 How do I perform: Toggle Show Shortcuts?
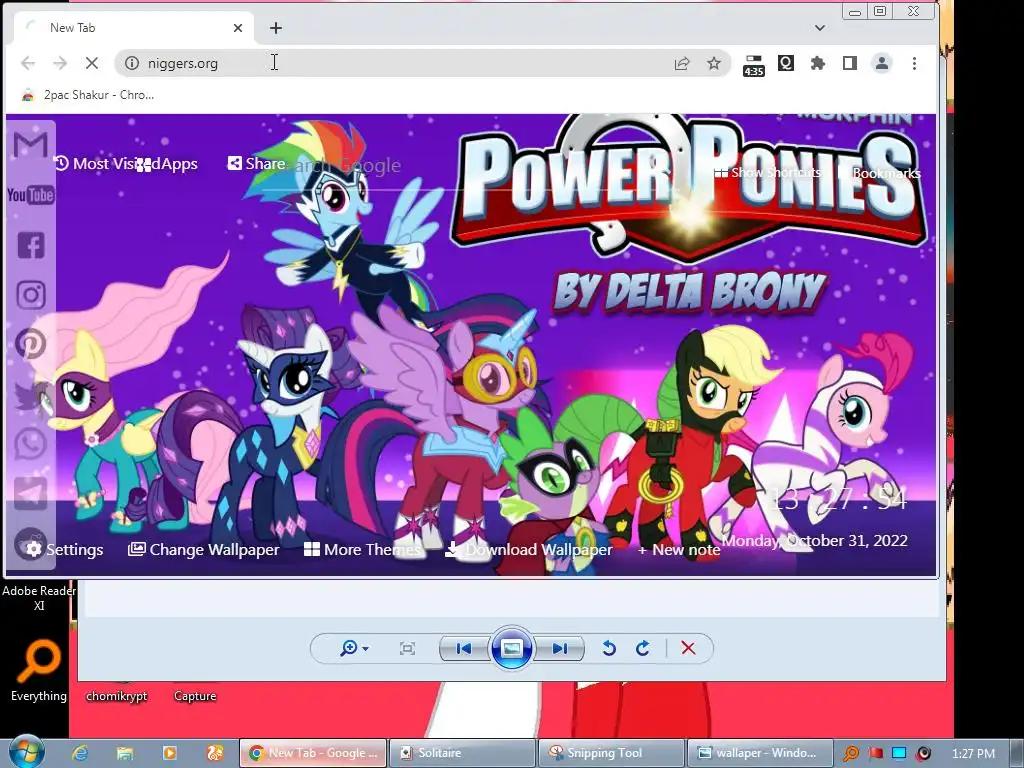click(x=768, y=172)
